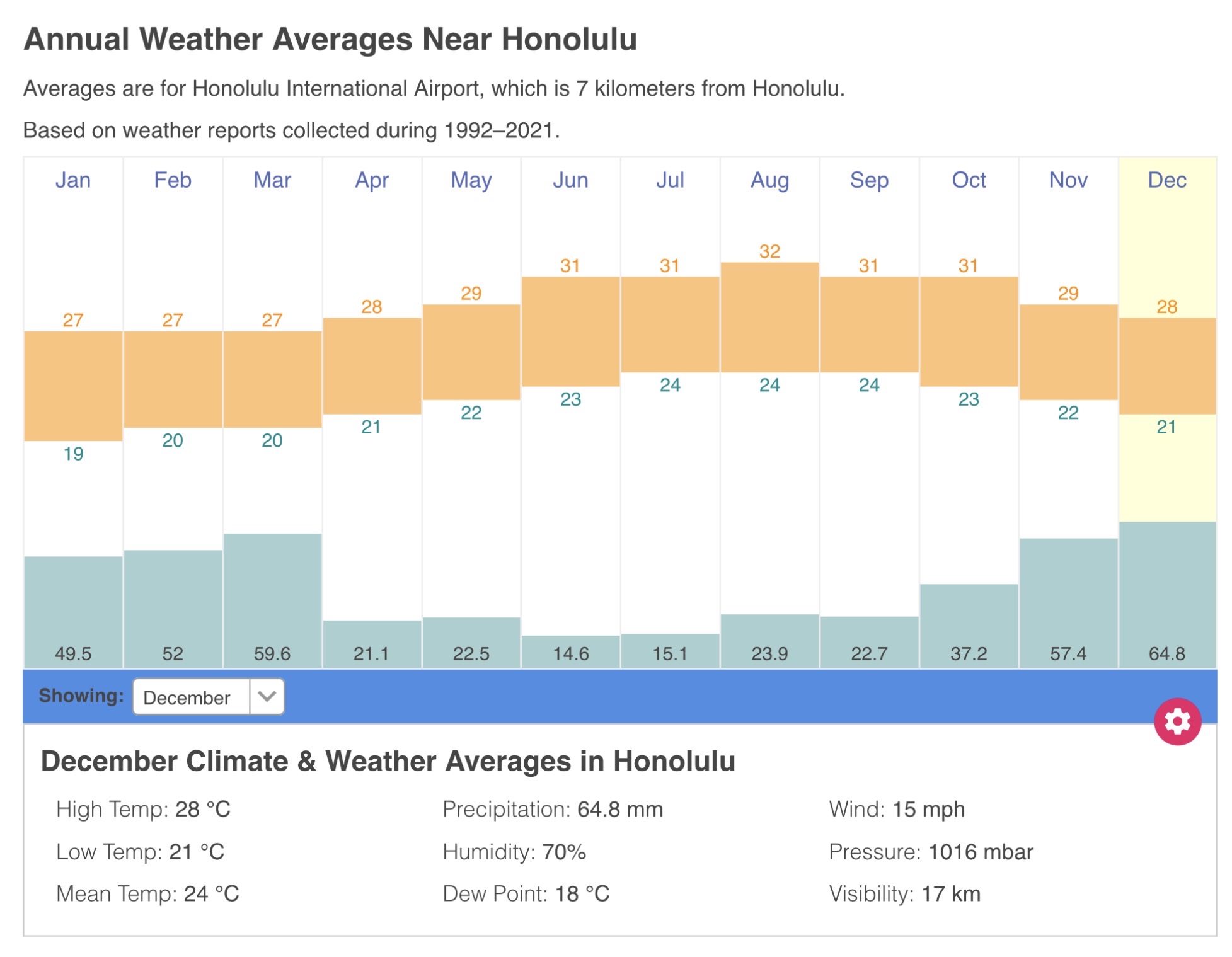Click the pink settings gear icon
This screenshot has height=957, width=1232.
(1177, 721)
